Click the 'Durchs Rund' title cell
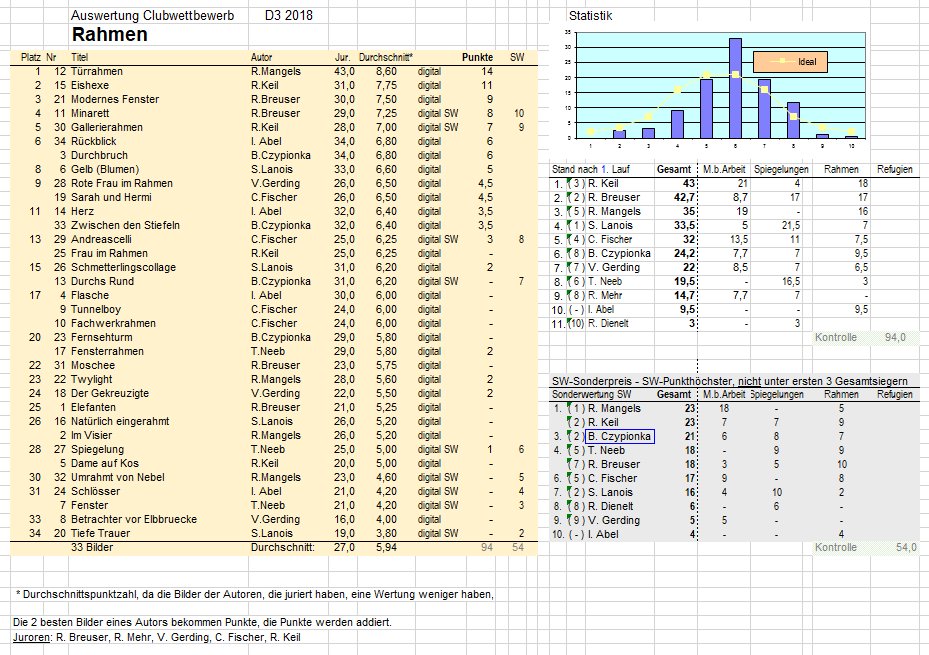 pos(102,281)
